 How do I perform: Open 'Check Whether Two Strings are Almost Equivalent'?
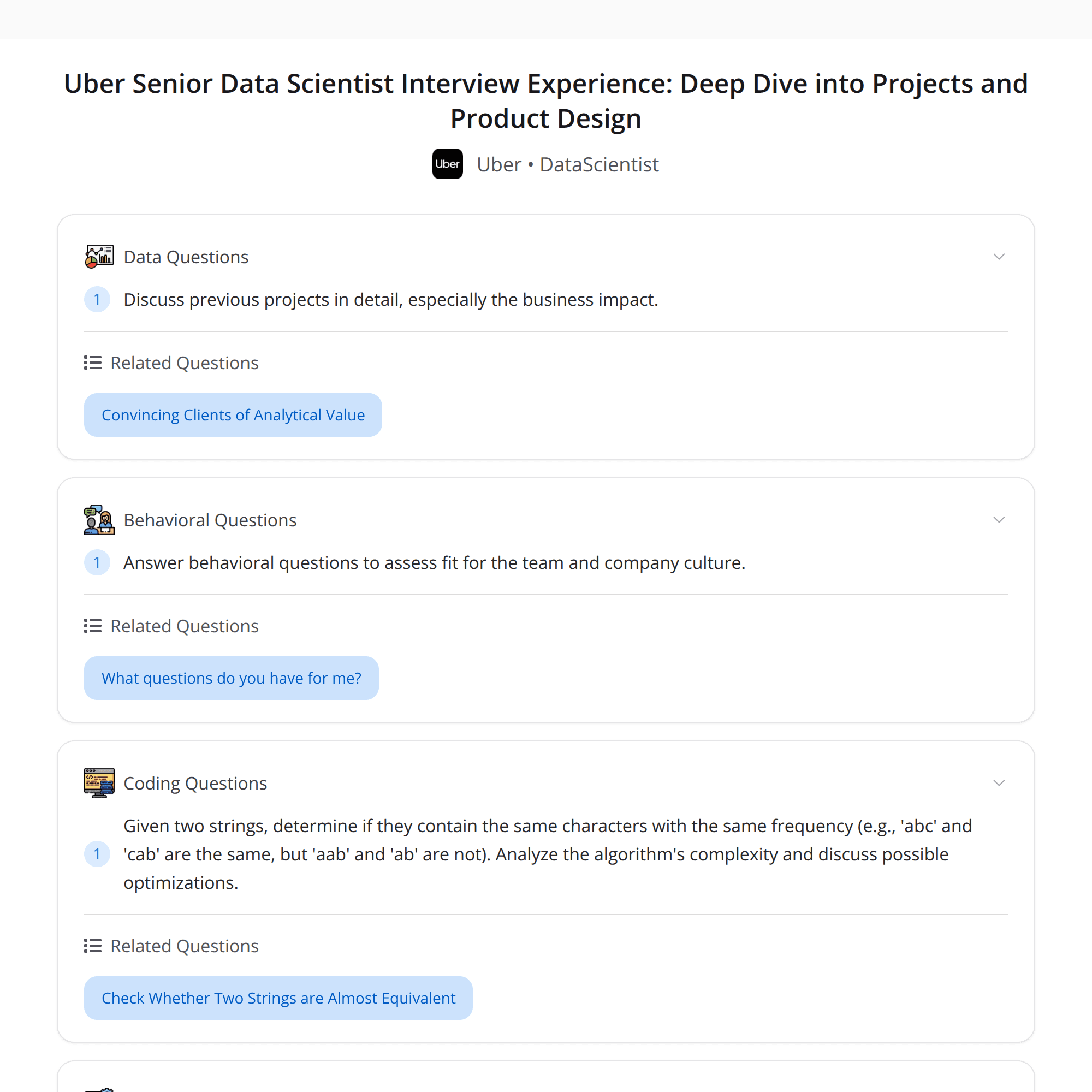click(278, 998)
